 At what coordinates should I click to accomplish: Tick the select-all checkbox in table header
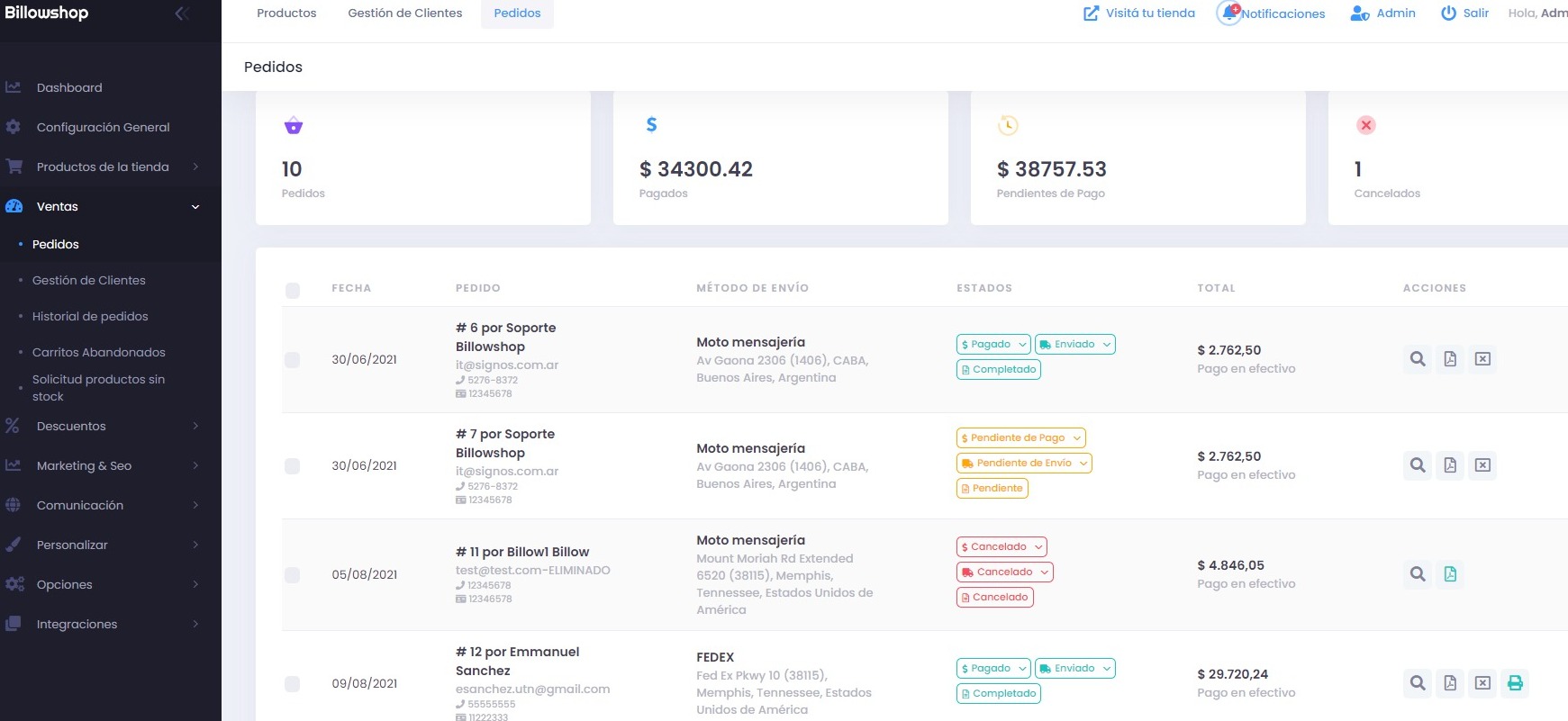pyautogui.click(x=293, y=290)
